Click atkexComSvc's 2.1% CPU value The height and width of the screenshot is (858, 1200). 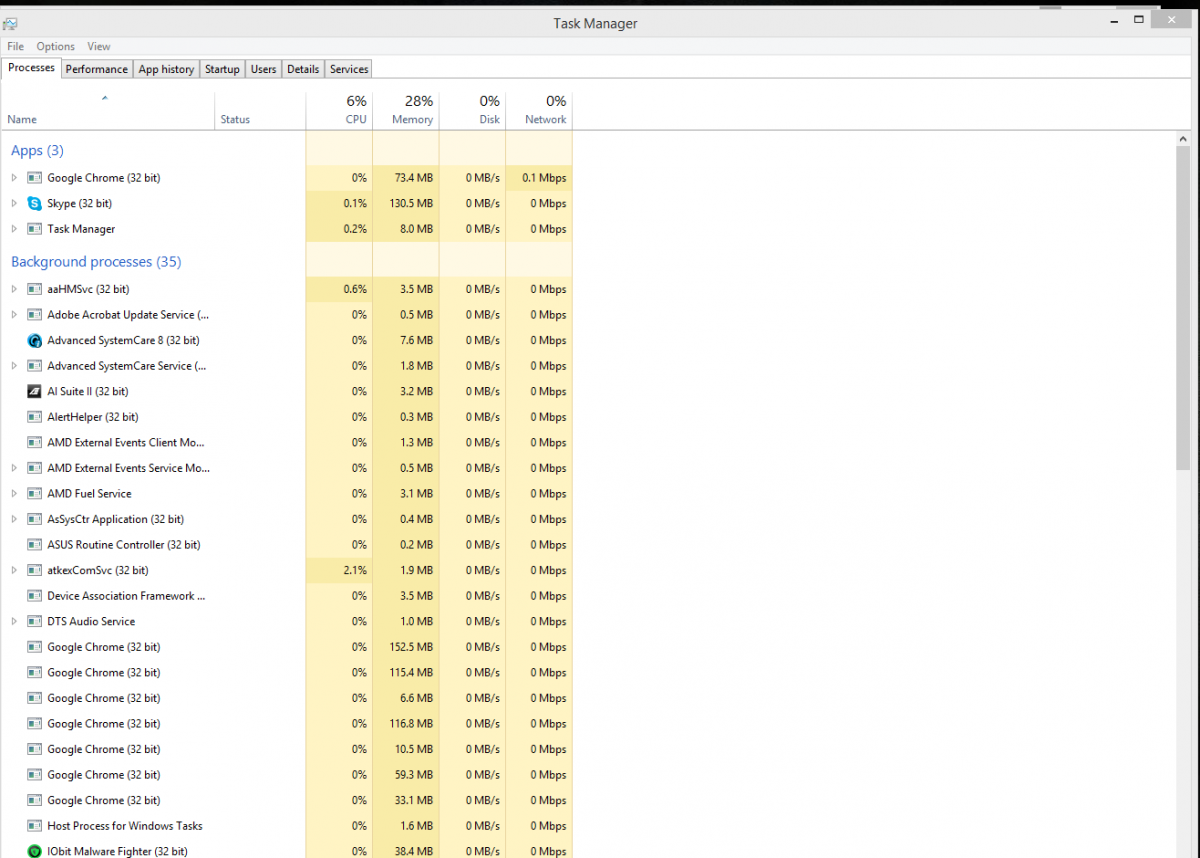tap(355, 570)
